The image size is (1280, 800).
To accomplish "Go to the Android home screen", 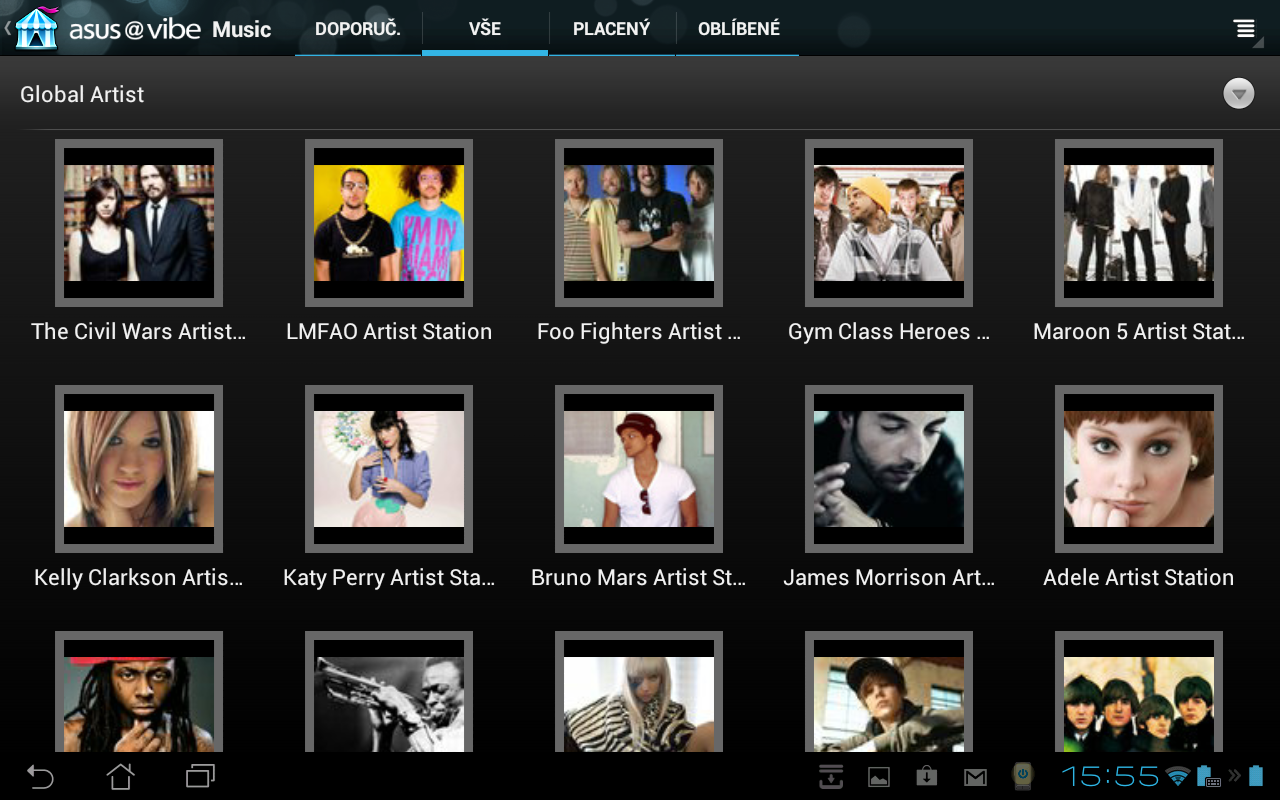I will point(120,776).
